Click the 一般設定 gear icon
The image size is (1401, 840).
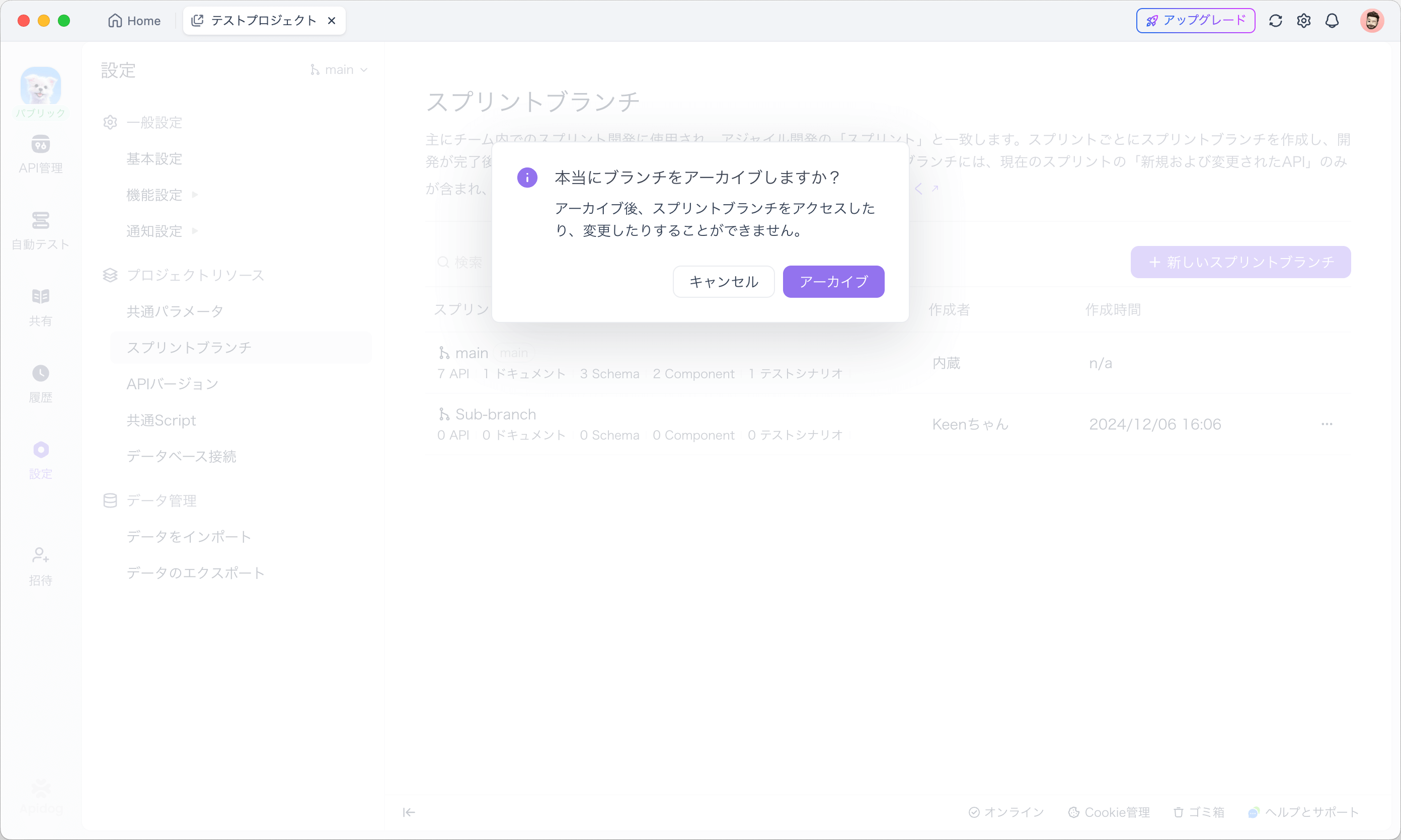coord(110,122)
